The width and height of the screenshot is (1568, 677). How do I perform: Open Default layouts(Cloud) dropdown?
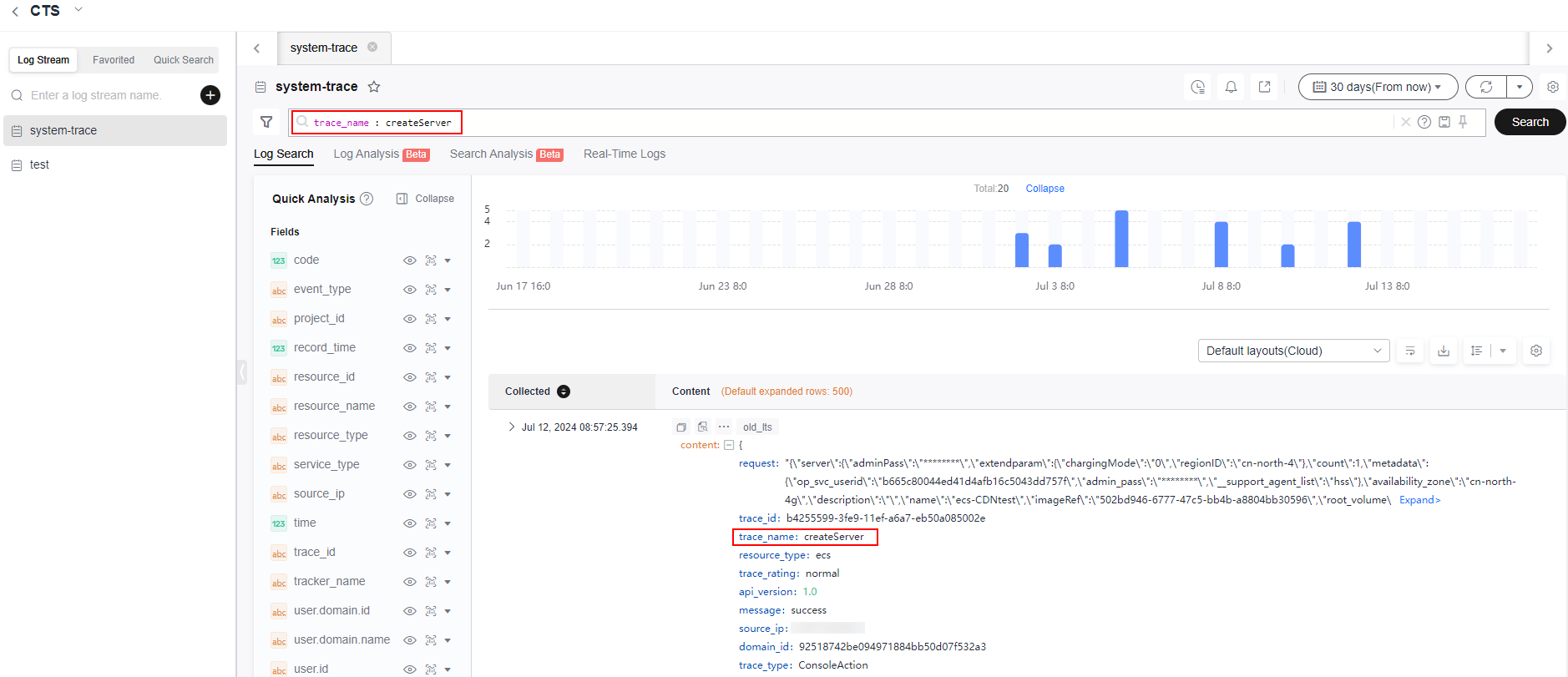1293,351
